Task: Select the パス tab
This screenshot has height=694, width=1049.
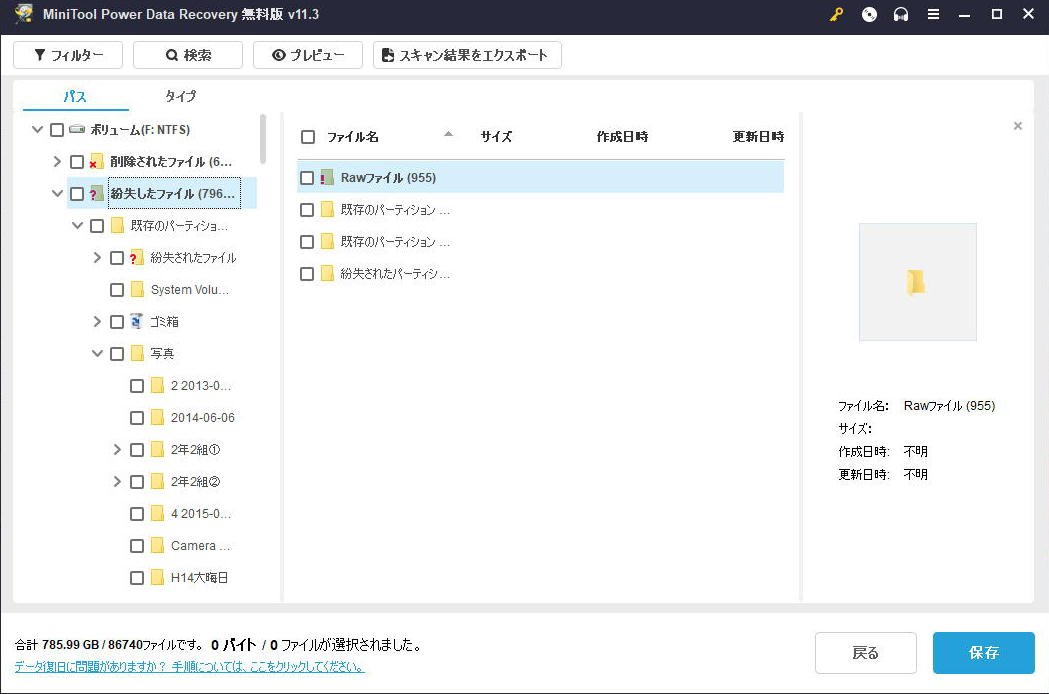Action: [x=76, y=97]
